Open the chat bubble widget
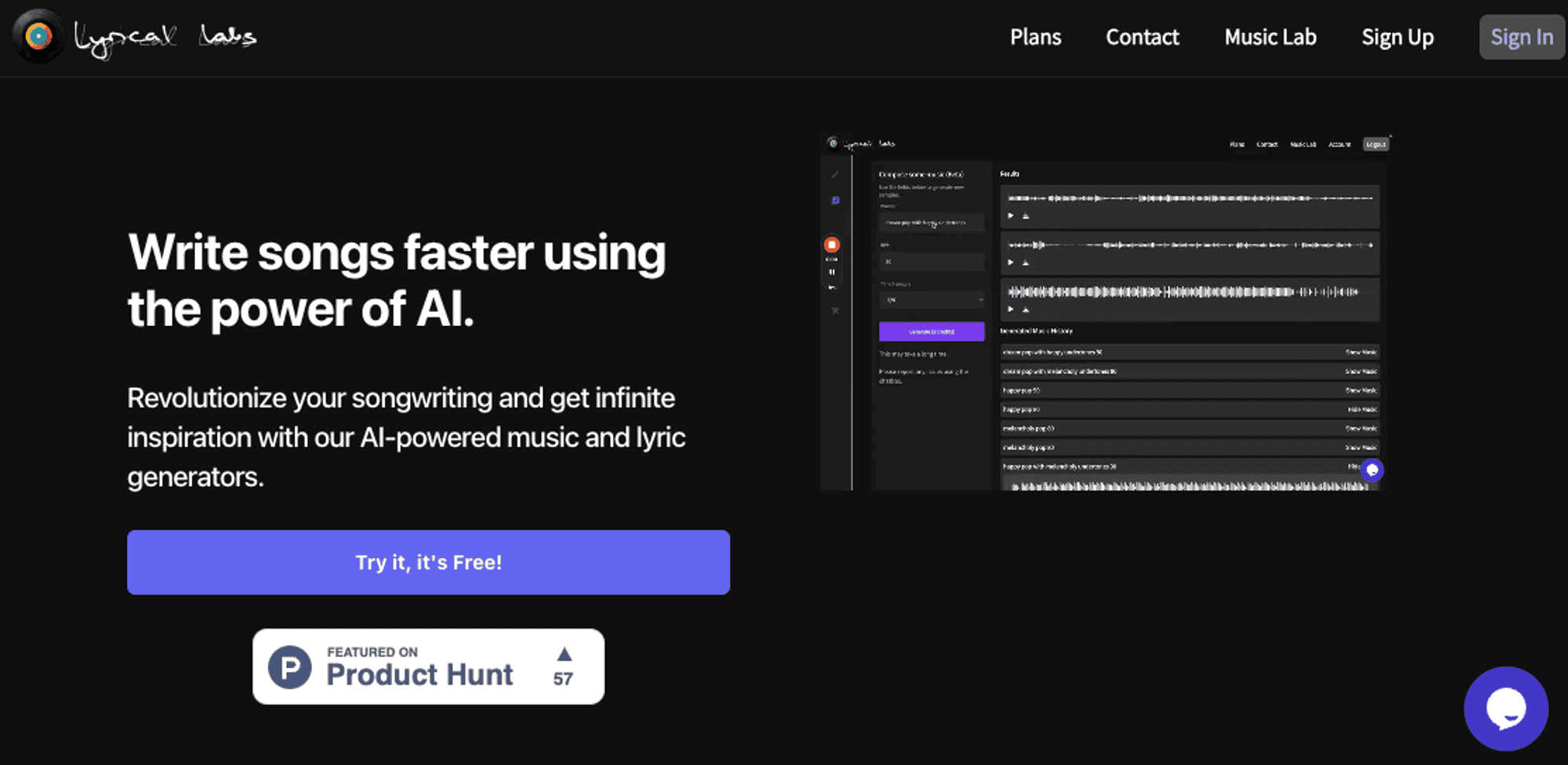The height and width of the screenshot is (765, 1568). point(1505,709)
